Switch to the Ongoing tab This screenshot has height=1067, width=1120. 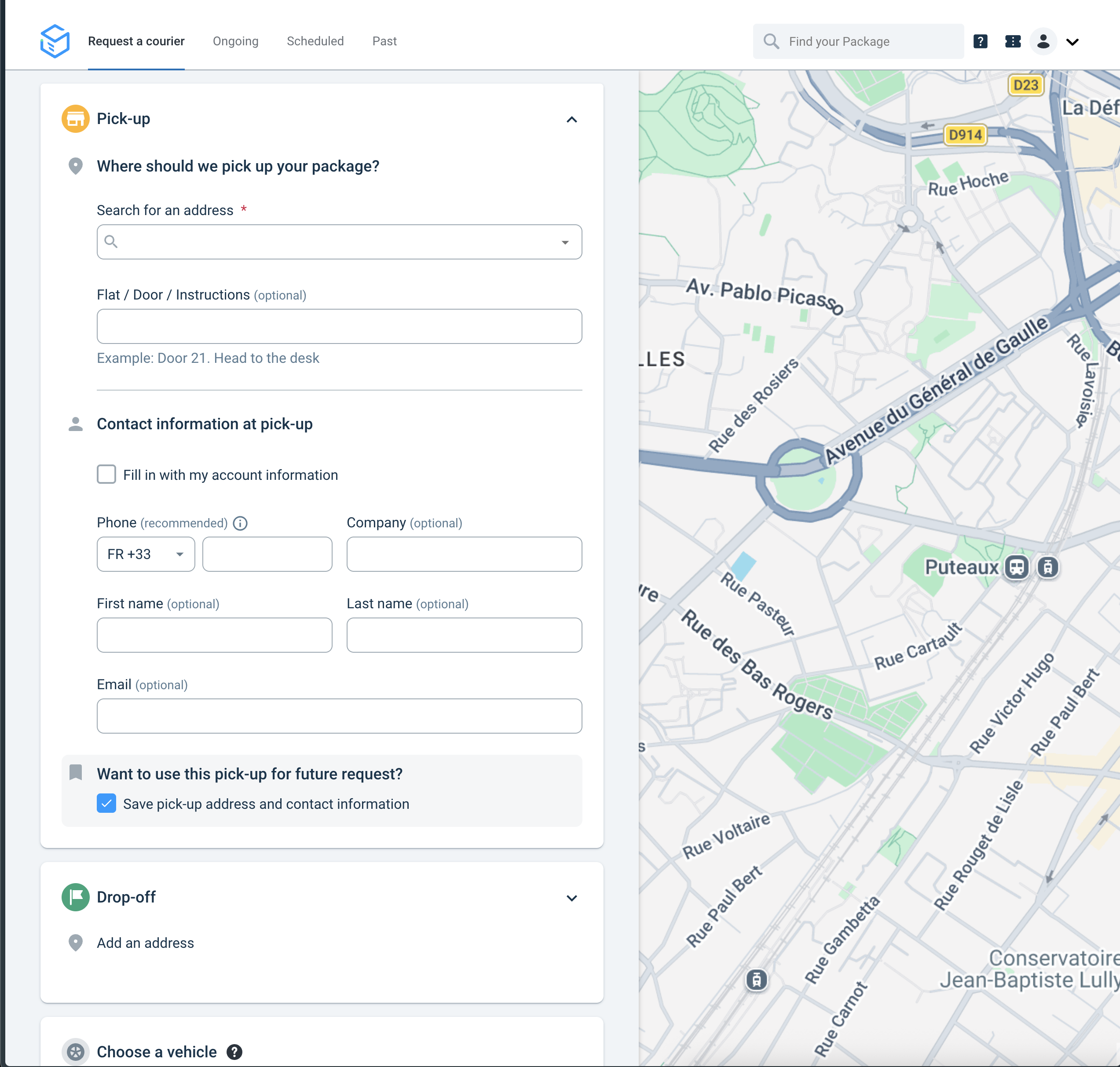click(235, 41)
